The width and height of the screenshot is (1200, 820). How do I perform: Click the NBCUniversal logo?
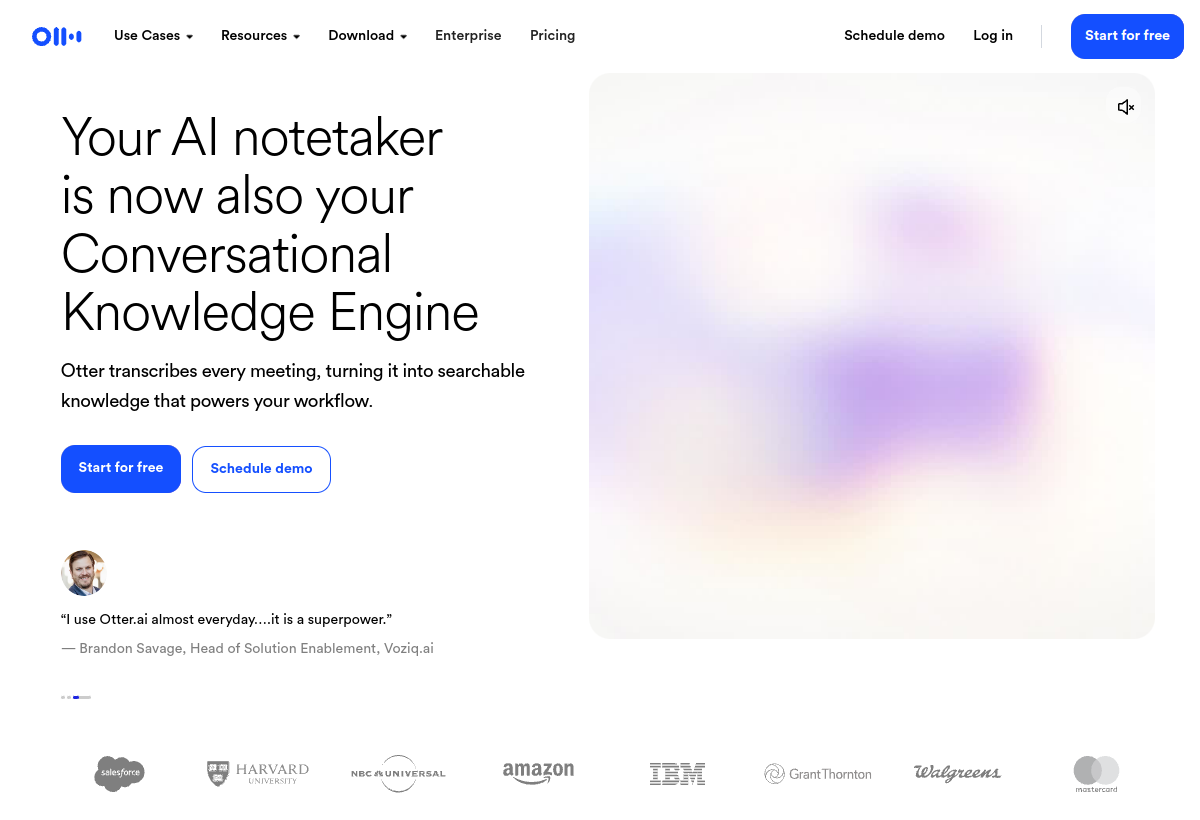[x=398, y=773]
